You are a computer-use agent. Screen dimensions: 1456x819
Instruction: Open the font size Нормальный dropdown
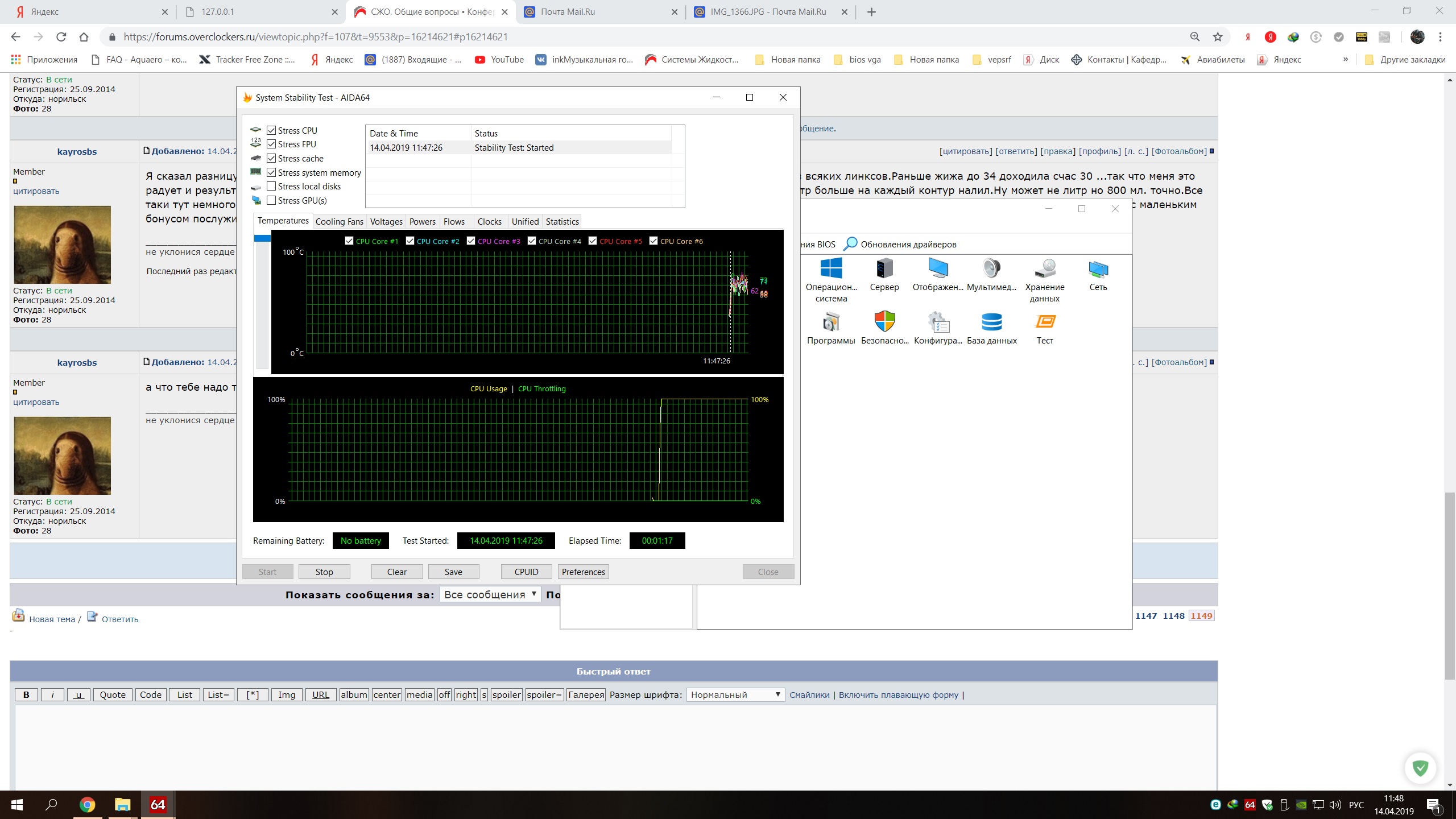(x=735, y=694)
